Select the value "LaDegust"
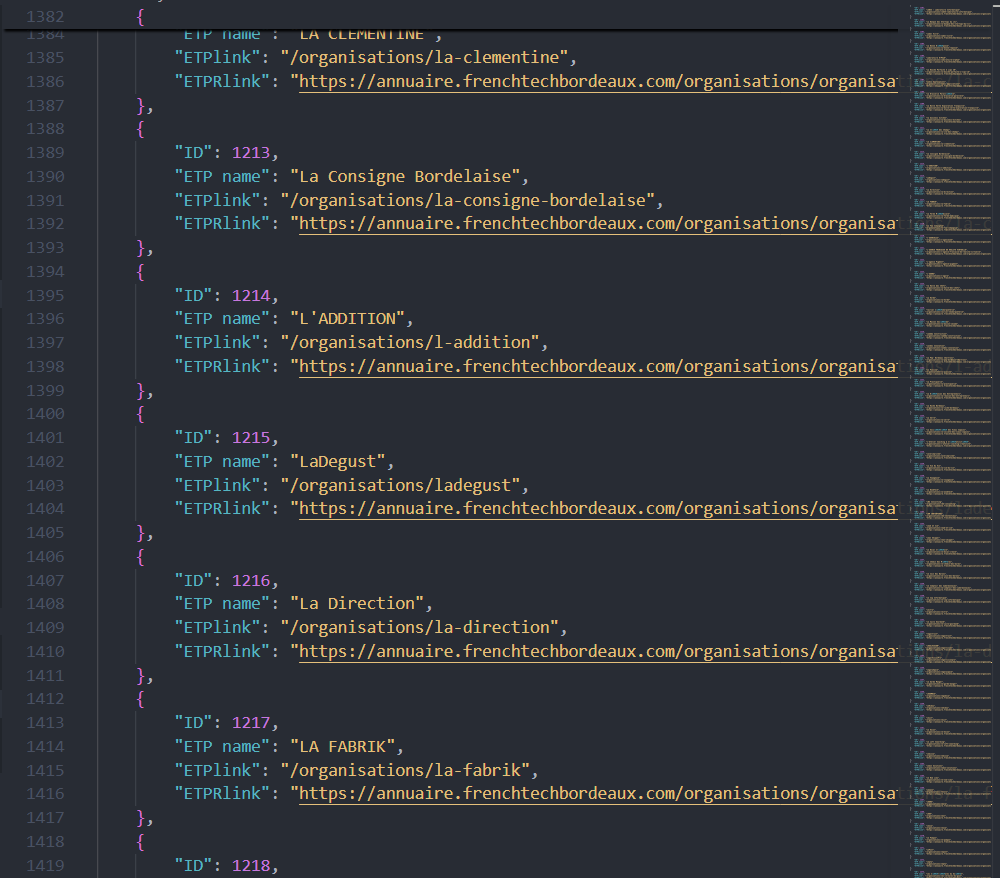1000x878 pixels. (x=341, y=461)
